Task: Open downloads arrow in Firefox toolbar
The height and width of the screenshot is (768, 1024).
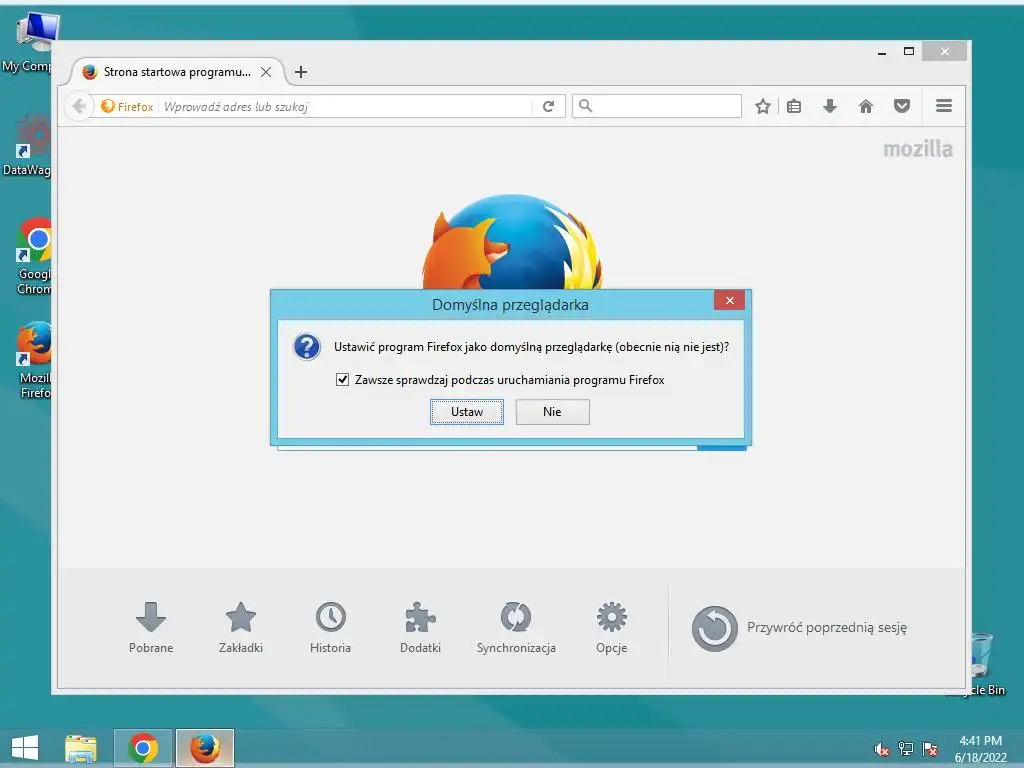Action: tap(829, 106)
